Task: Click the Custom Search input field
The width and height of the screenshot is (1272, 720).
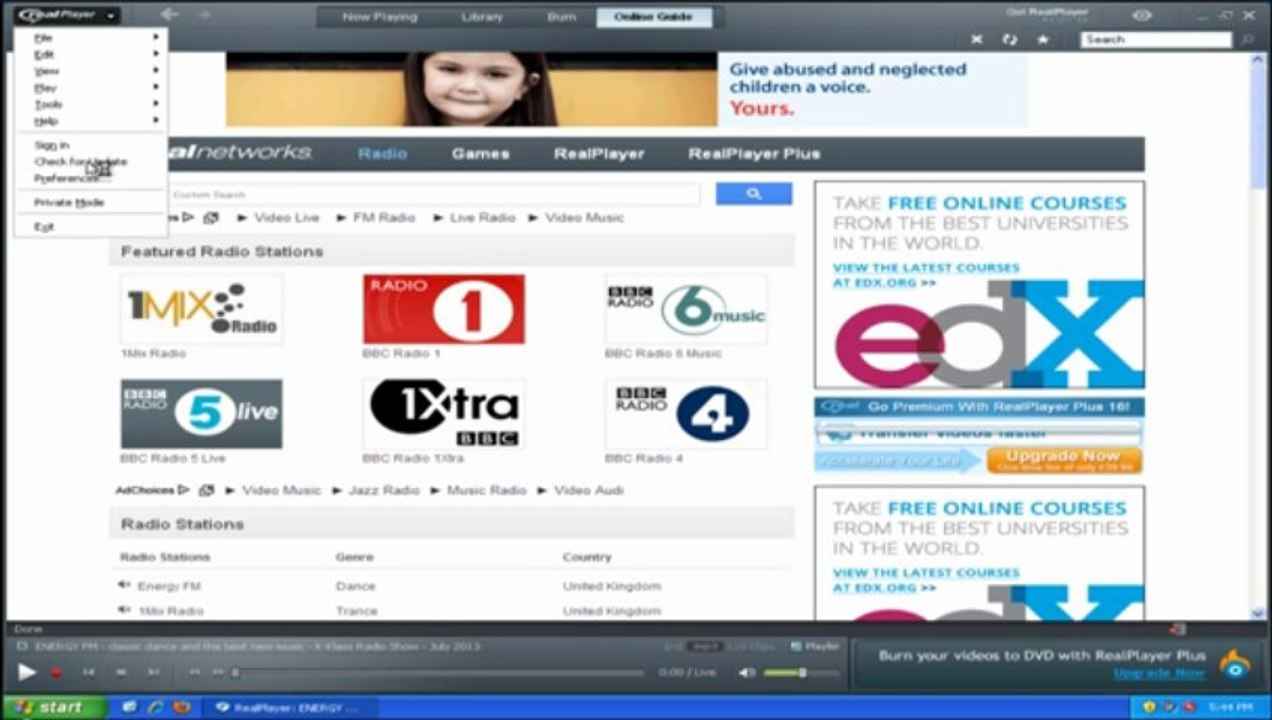Action: 432,194
